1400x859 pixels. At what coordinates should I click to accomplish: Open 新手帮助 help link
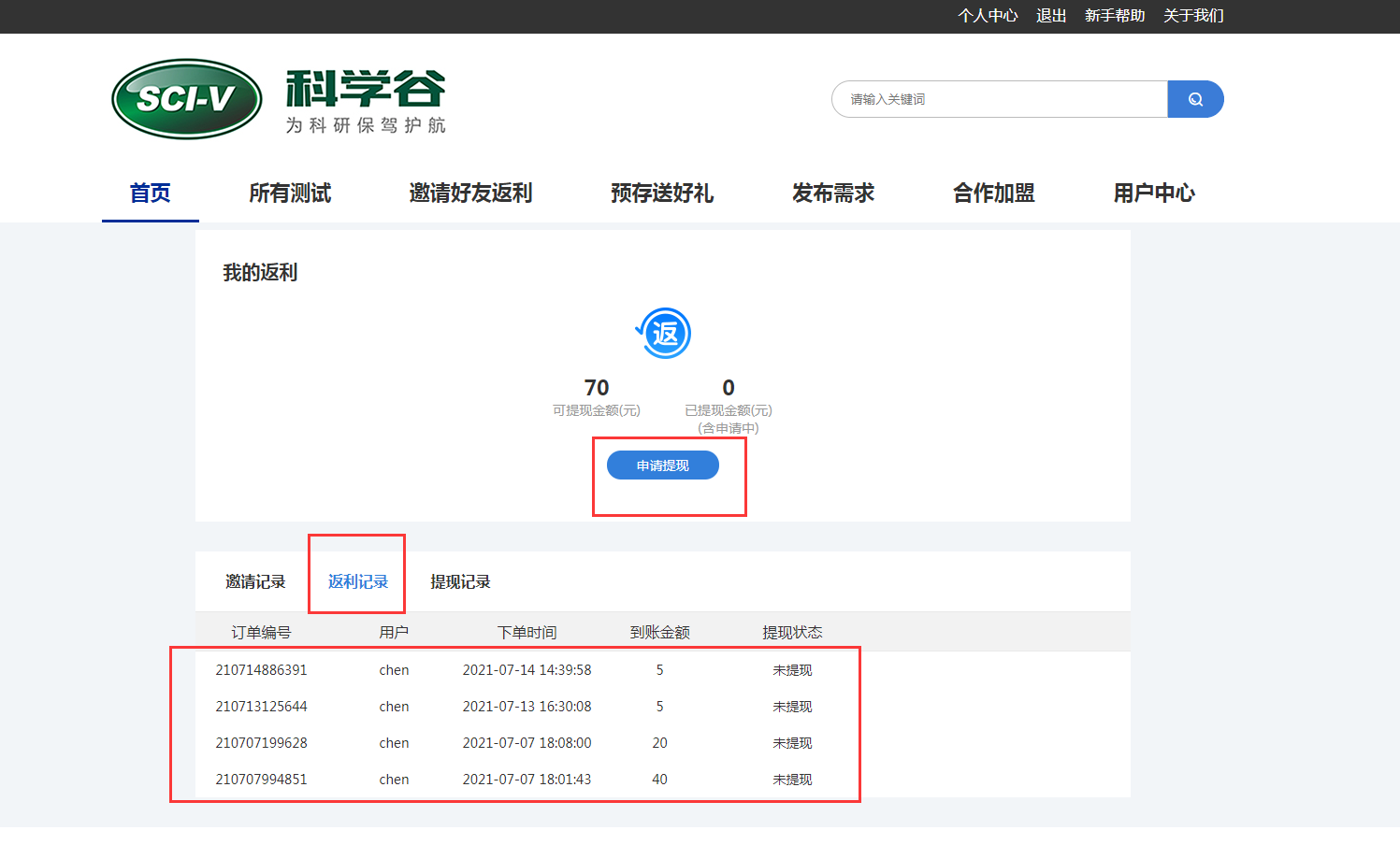[x=1115, y=16]
